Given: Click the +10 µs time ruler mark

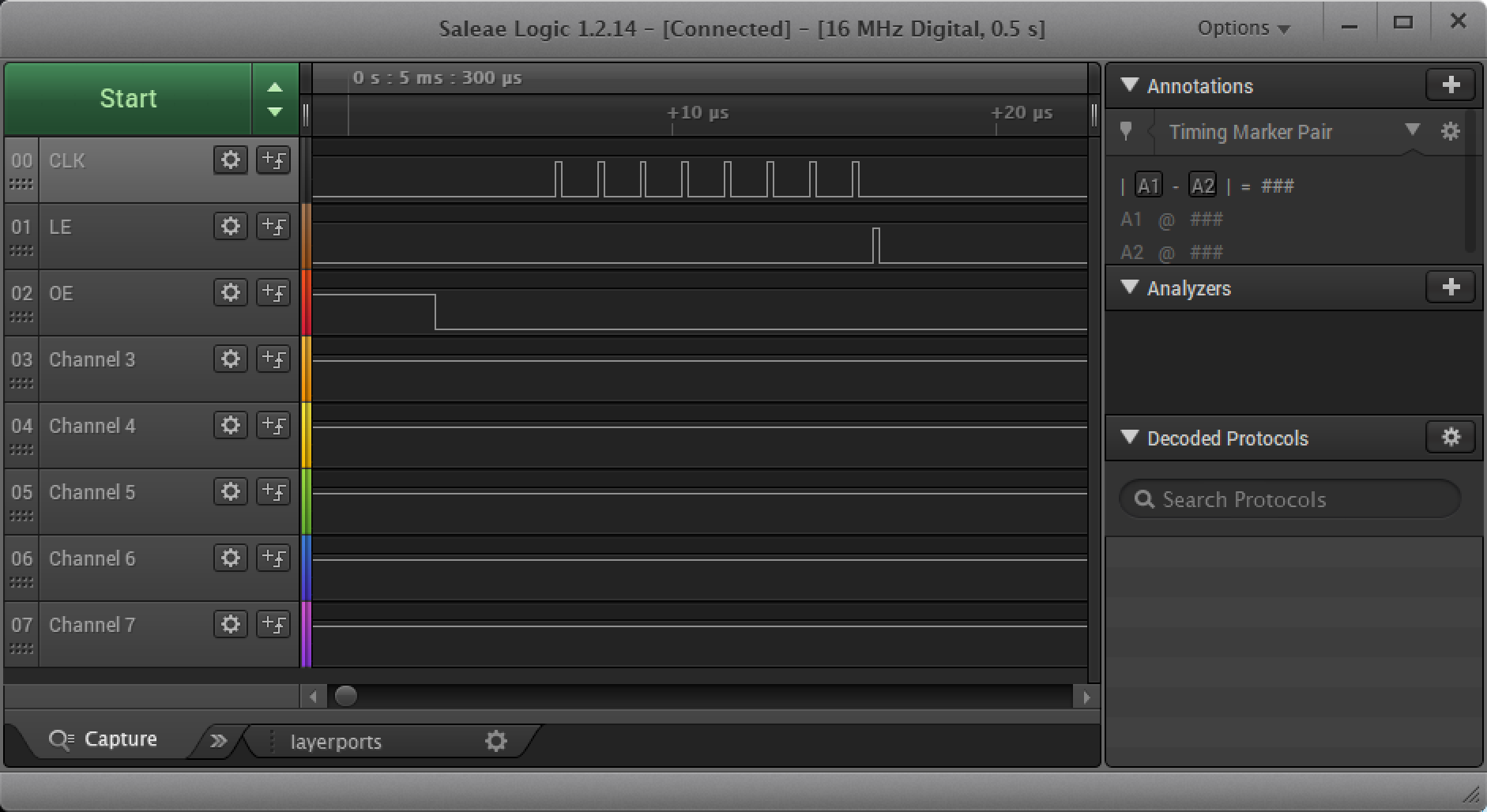Looking at the screenshot, I should click(698, 113).
